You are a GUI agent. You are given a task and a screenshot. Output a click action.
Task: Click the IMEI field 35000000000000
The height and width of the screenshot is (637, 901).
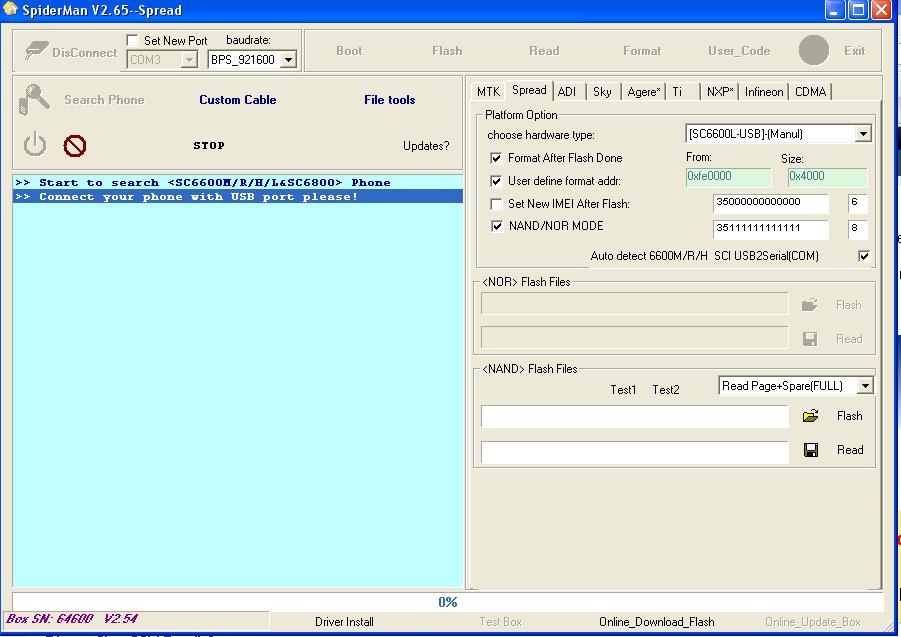[771, 203]
